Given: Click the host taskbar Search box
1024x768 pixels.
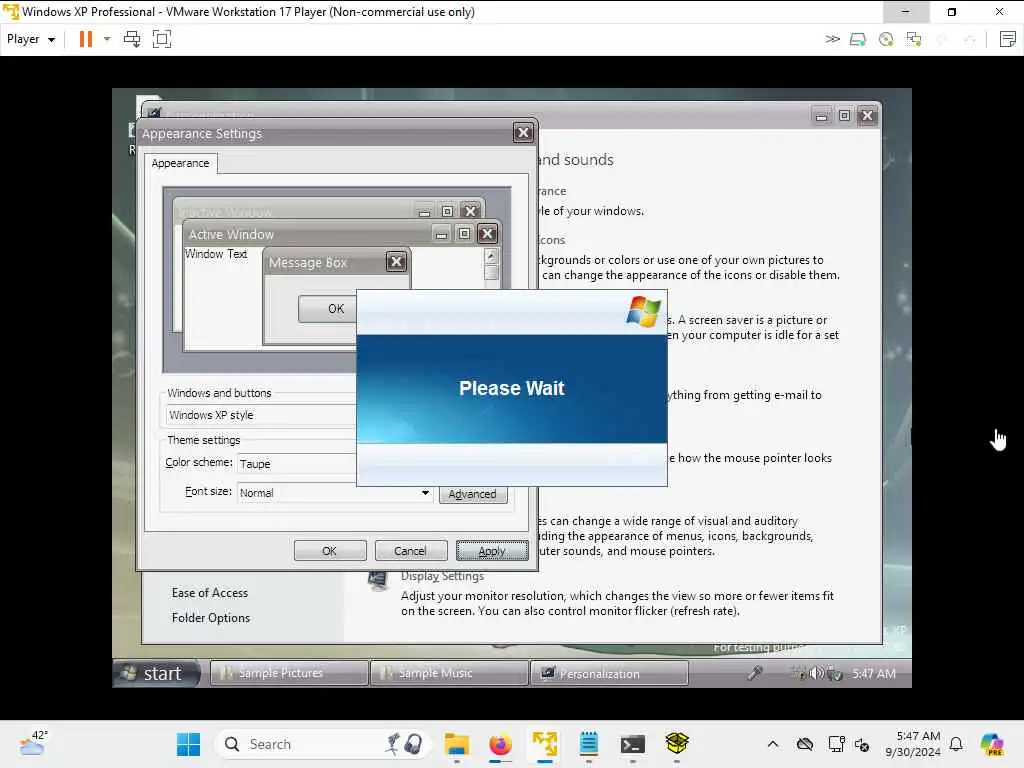Looking at the screenshot, I should [323, 744].
